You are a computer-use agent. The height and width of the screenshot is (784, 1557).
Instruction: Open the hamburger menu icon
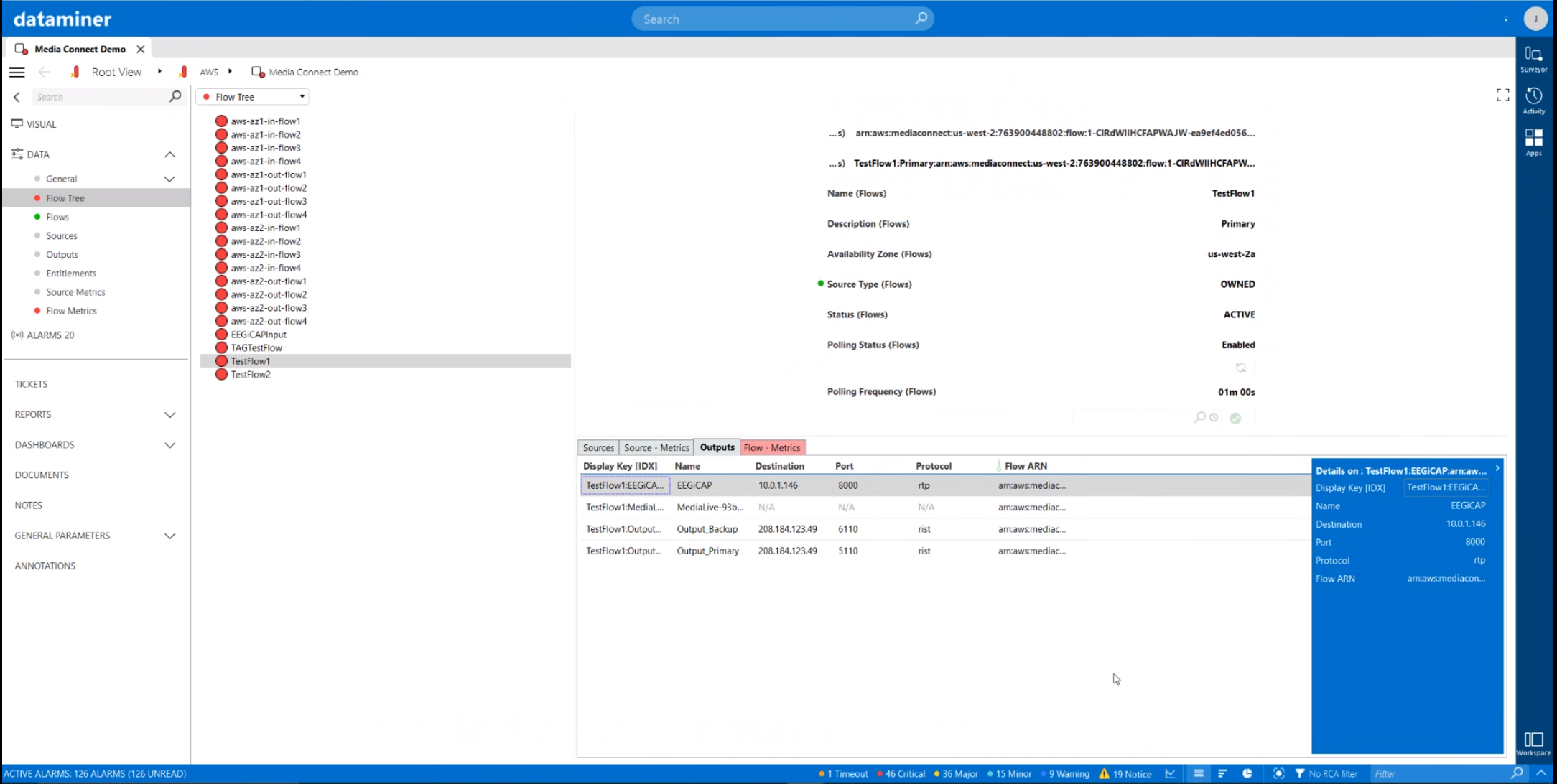17,72
